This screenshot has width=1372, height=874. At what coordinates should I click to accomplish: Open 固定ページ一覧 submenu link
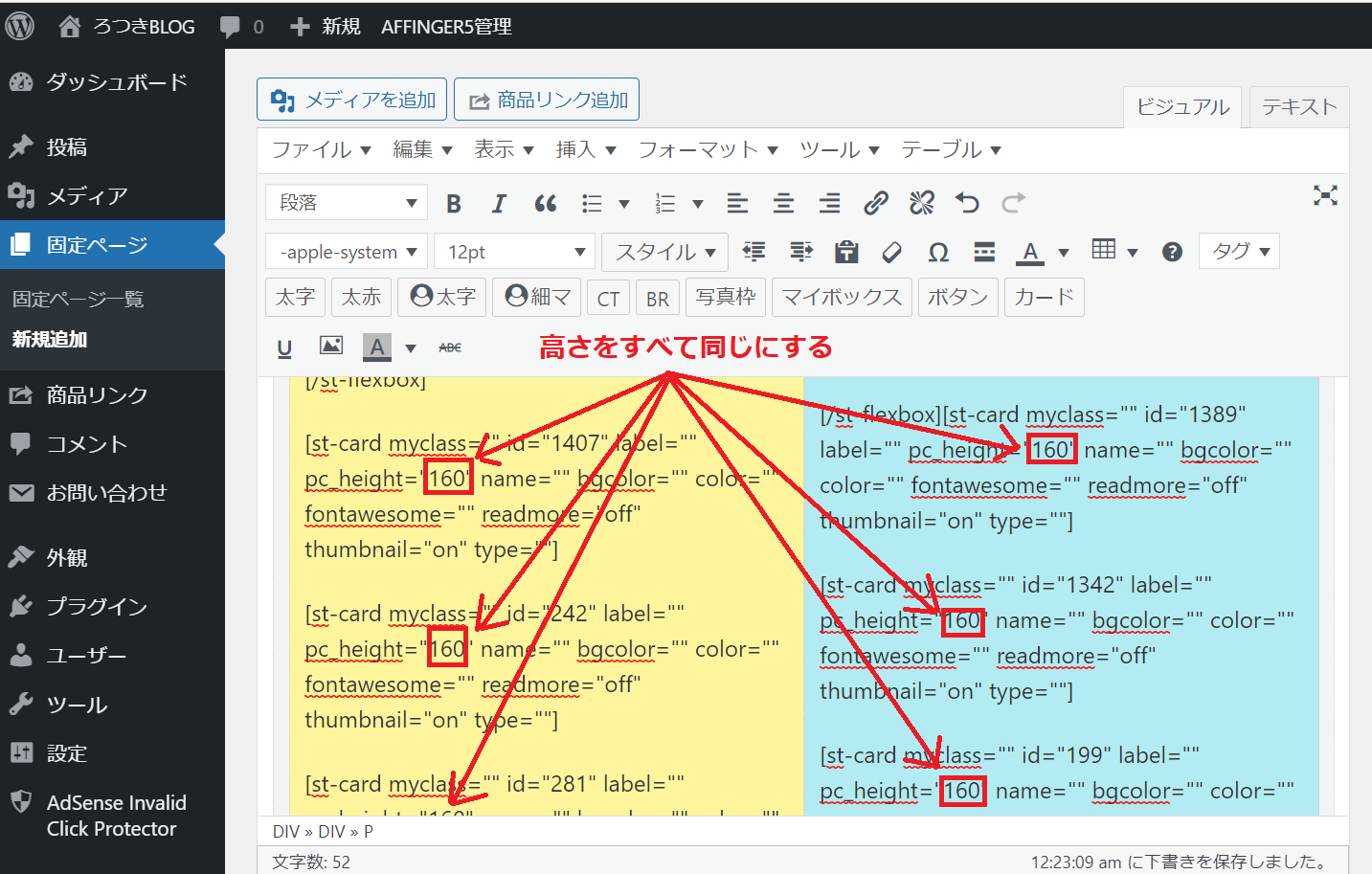[79, 299]
